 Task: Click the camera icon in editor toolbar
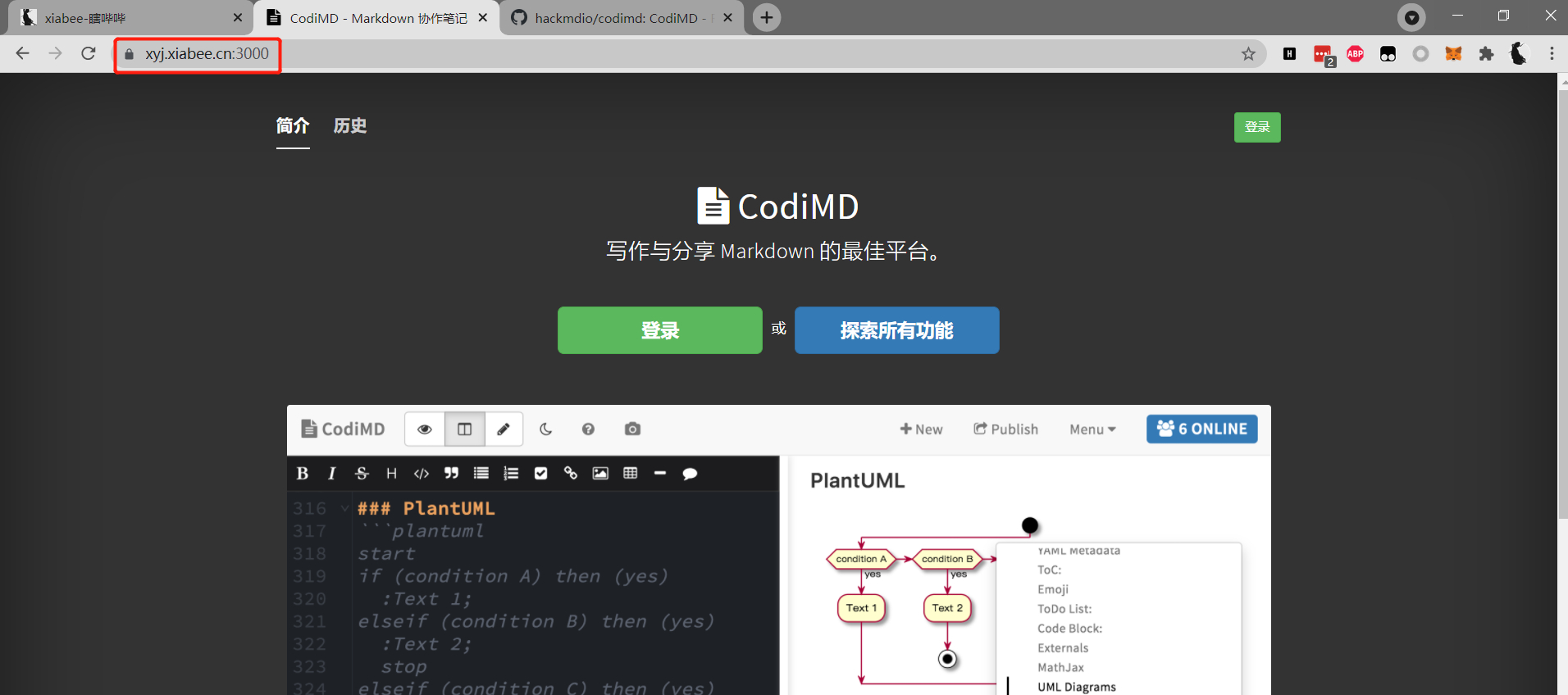click(632, 429)
